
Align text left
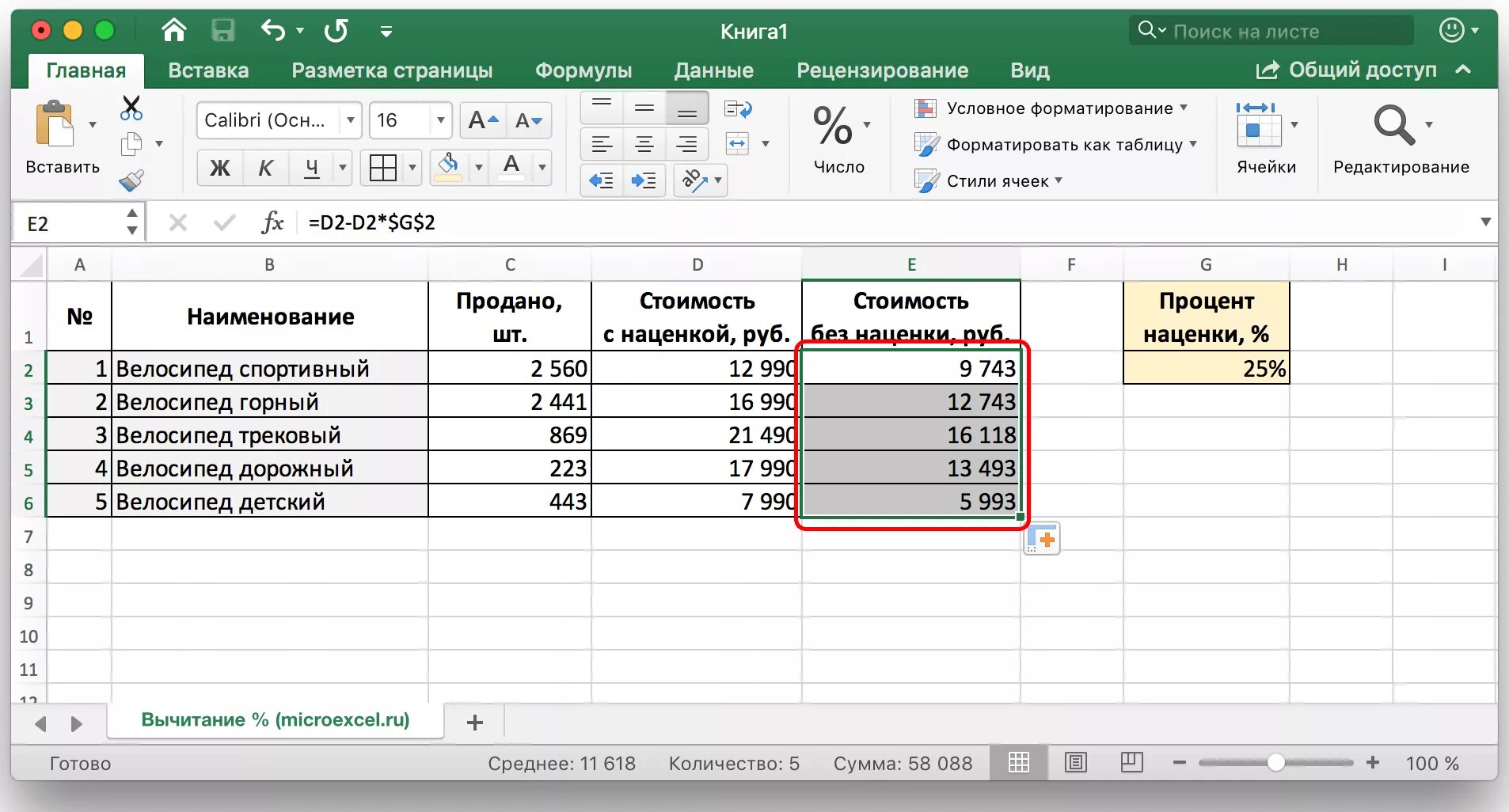pyautogui.click(x=602, y=144)
